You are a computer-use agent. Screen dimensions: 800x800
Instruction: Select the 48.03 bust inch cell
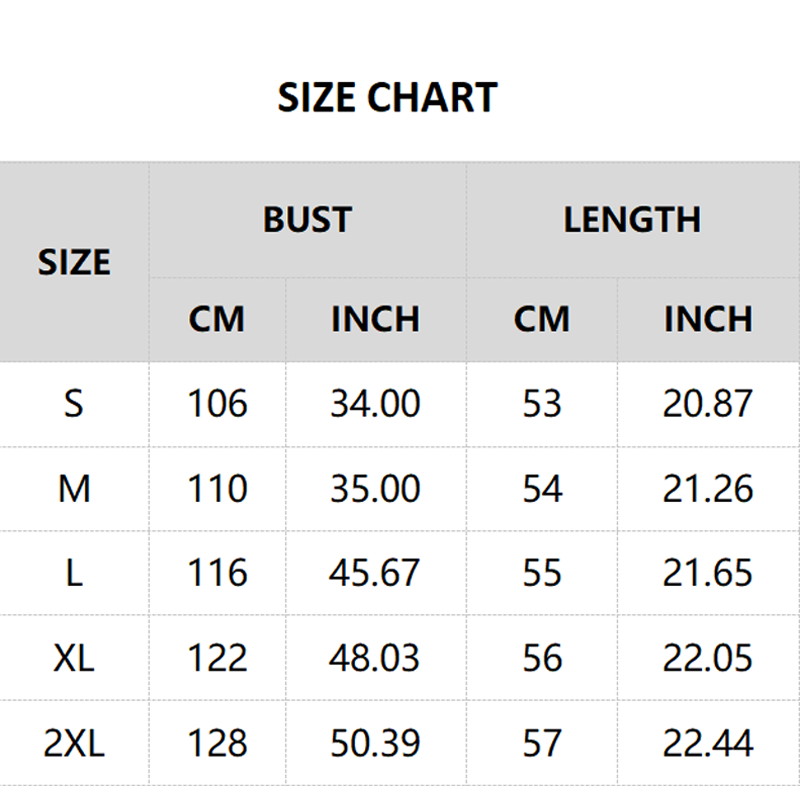pyautogui.click(x=375, y=658)
